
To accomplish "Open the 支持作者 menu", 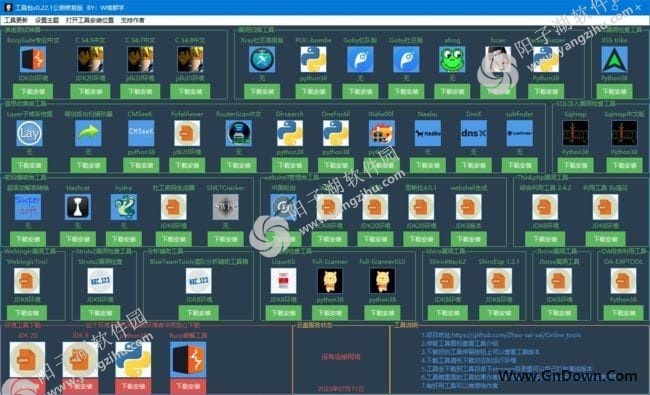I will [x=133, y=20].
